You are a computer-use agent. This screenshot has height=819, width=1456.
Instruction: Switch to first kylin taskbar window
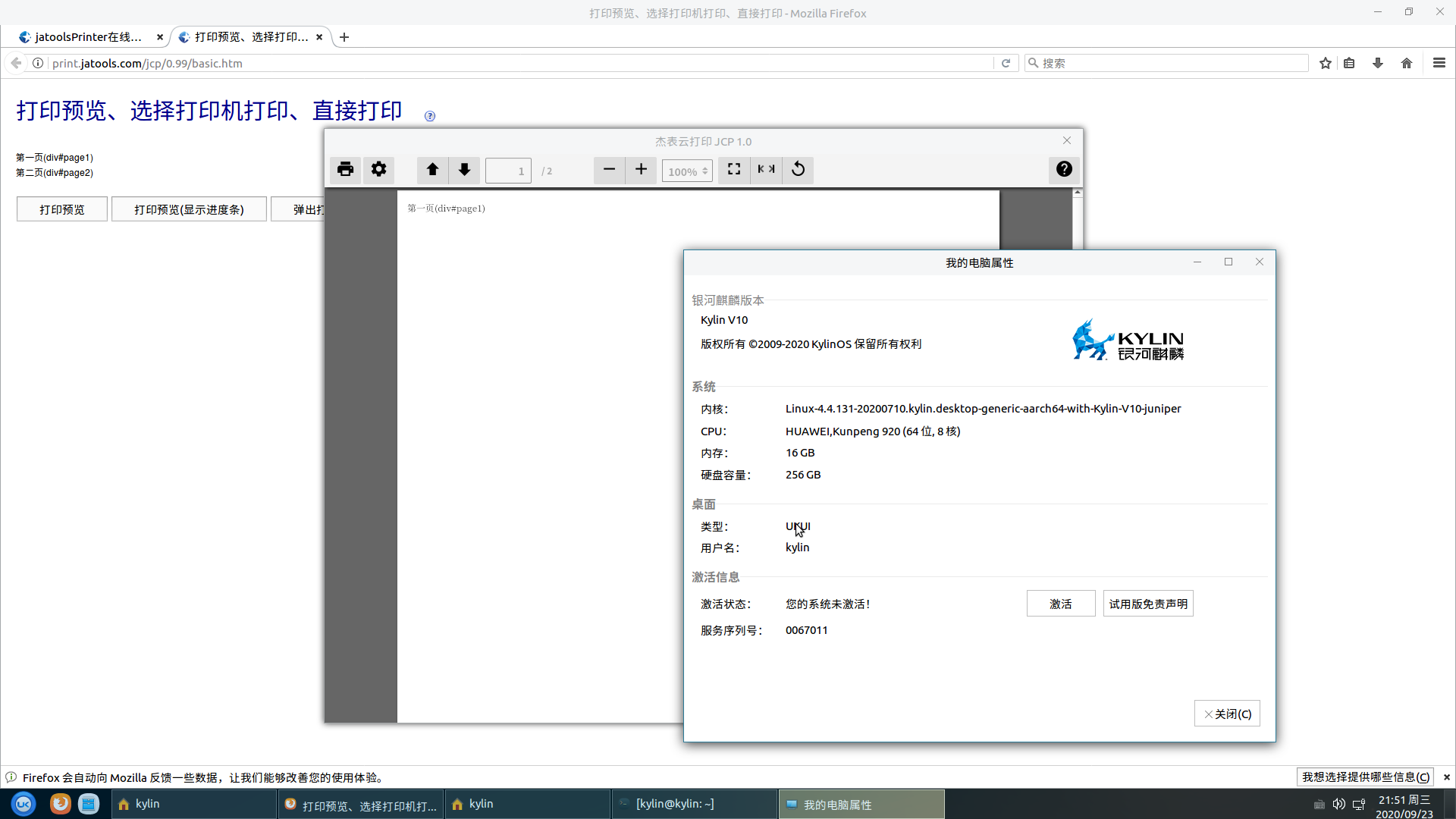[195, 804]
